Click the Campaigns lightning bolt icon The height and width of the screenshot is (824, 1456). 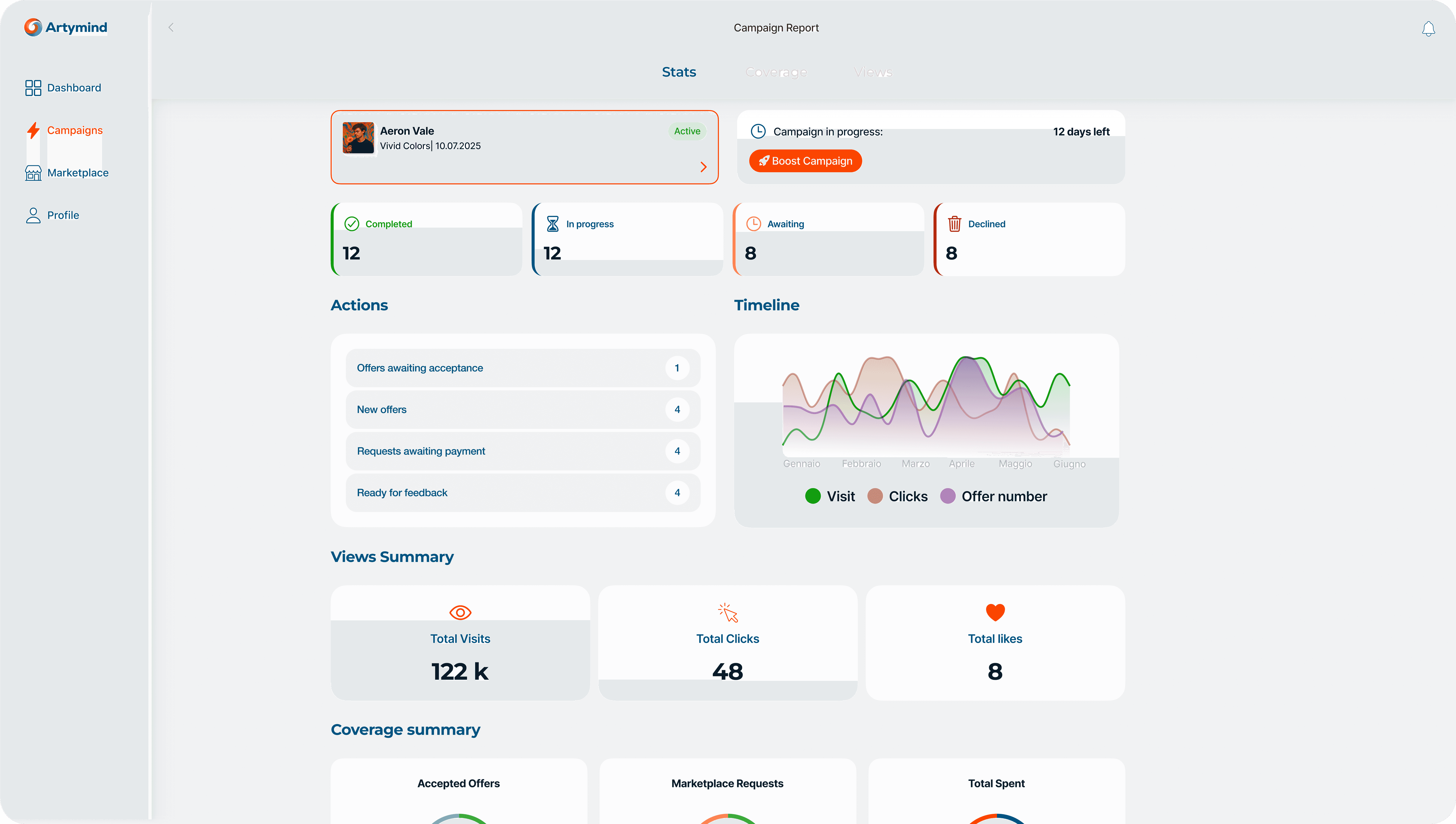[33, 130]
